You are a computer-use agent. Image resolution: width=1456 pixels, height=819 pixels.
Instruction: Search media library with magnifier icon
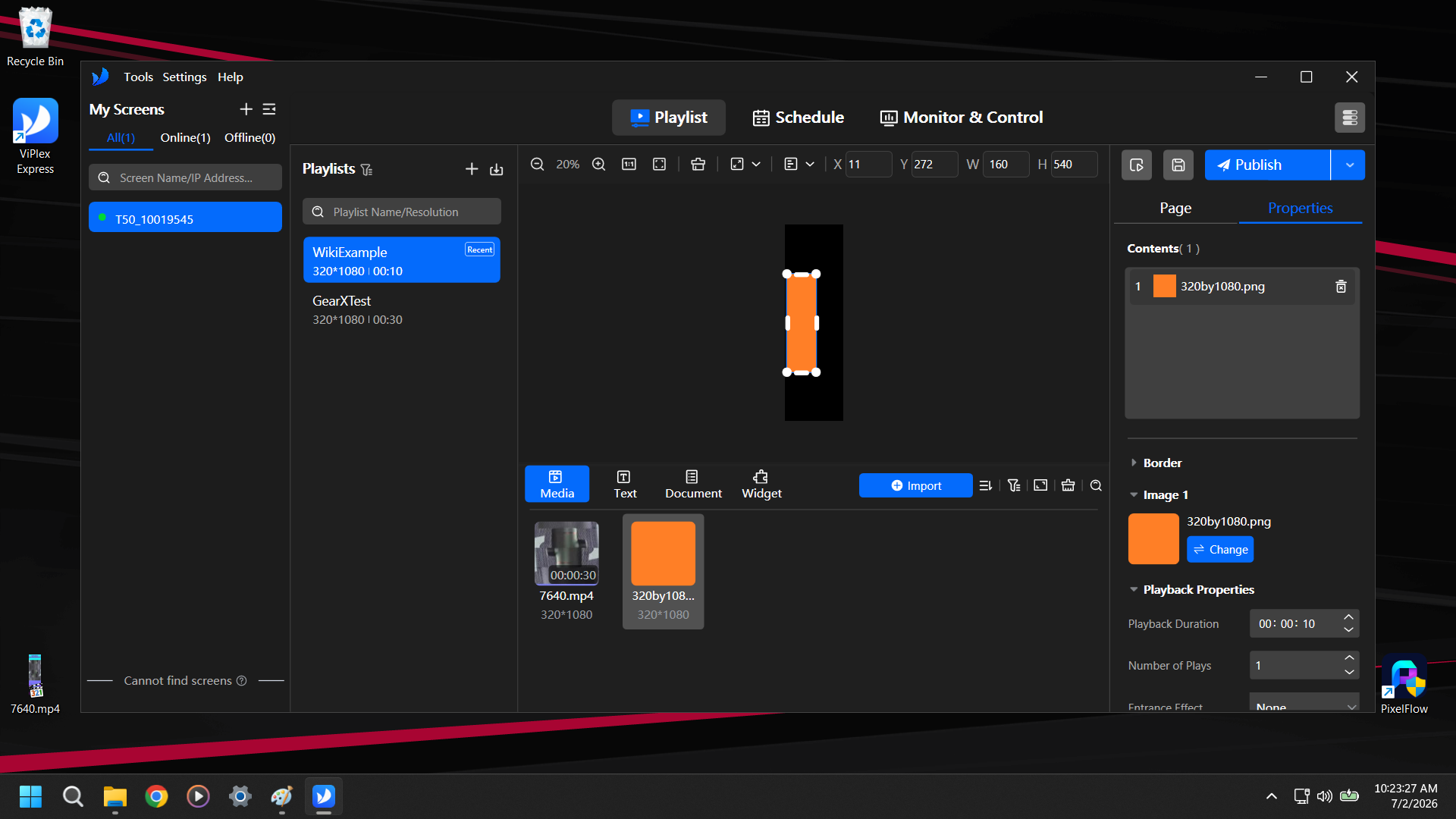click(x=1096, y=485)
